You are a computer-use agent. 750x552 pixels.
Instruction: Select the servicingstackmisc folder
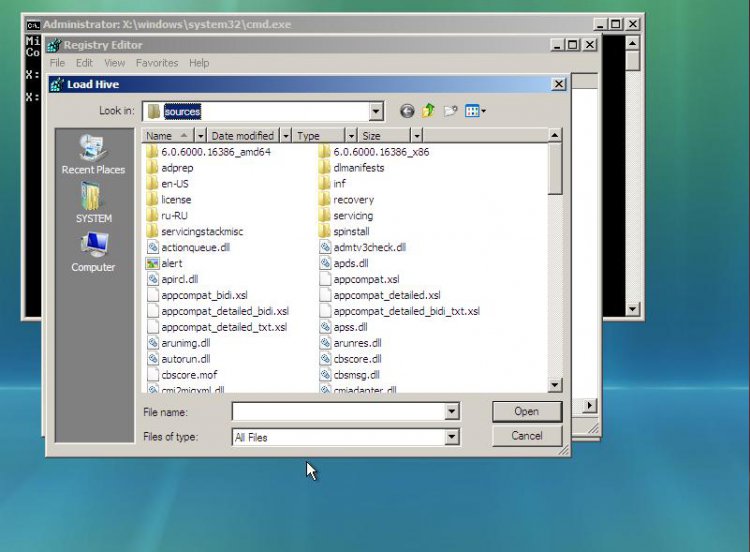pyautogui.click(x=195, y=232)
